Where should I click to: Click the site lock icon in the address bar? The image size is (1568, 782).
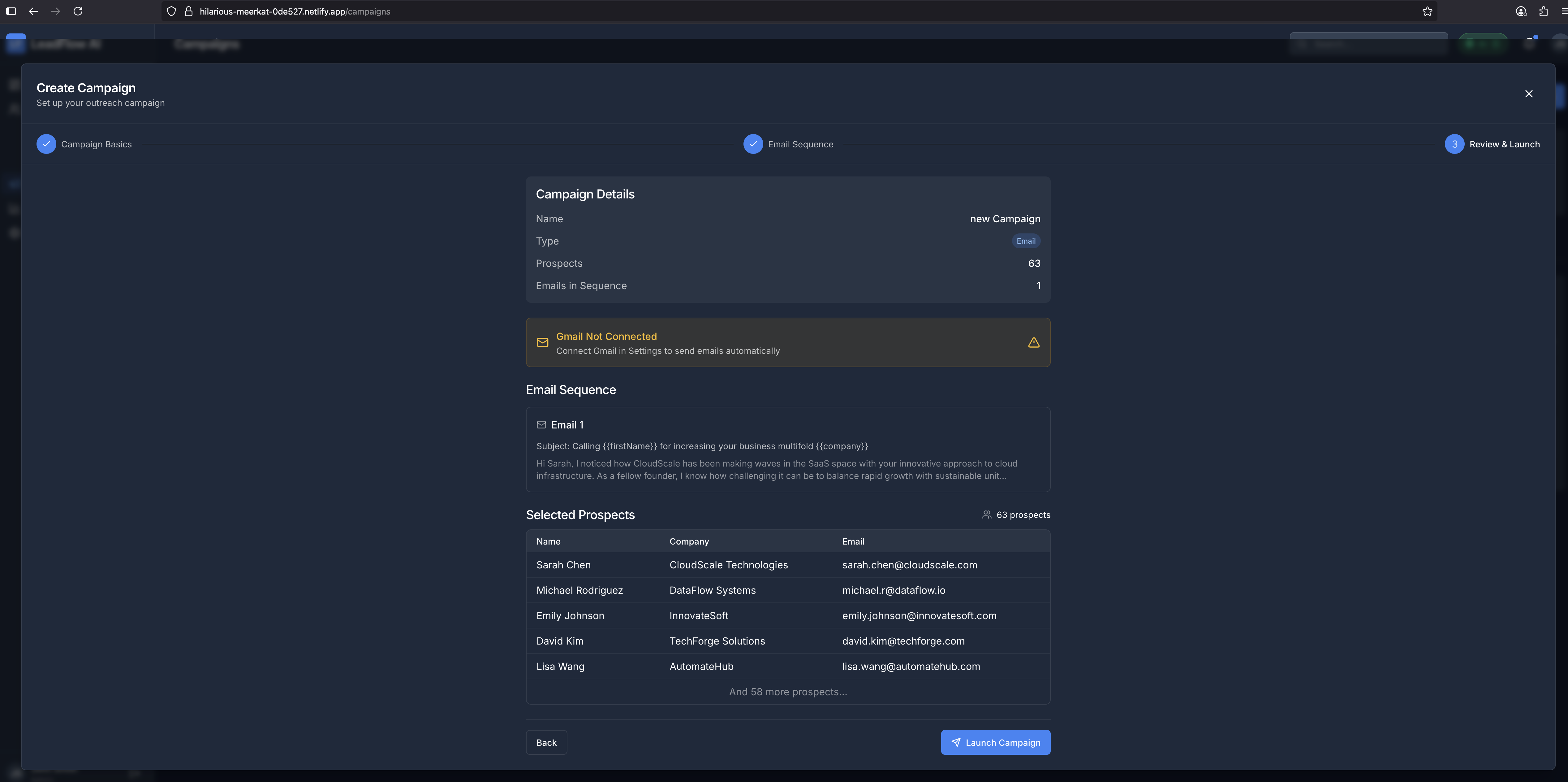(x=189, y=11)
